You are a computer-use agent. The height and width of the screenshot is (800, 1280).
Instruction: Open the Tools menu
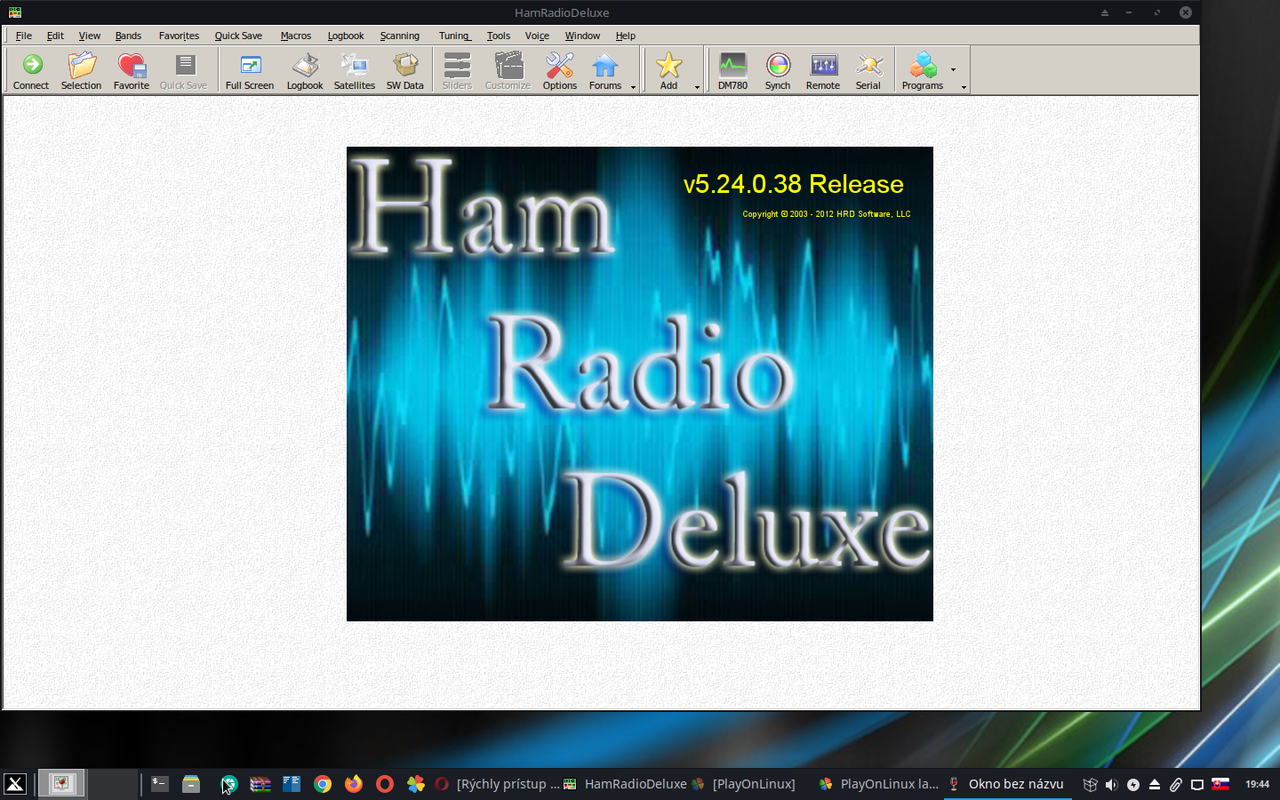[498, 36]
